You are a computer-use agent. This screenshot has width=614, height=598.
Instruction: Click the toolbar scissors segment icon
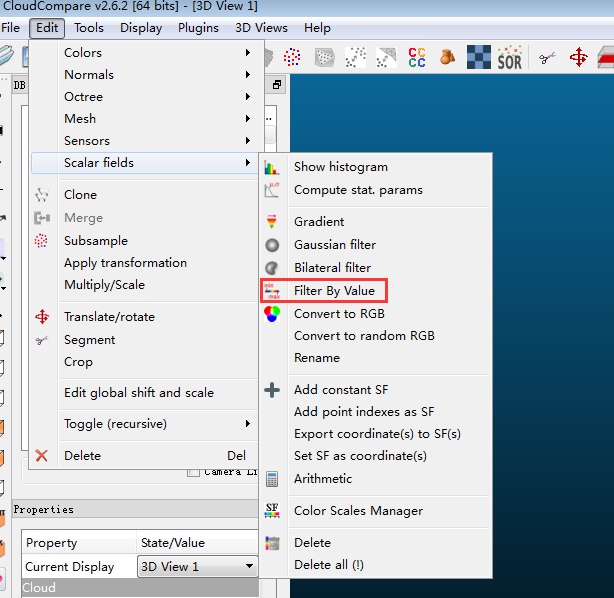pyautogui.click(x=547, y=58)
